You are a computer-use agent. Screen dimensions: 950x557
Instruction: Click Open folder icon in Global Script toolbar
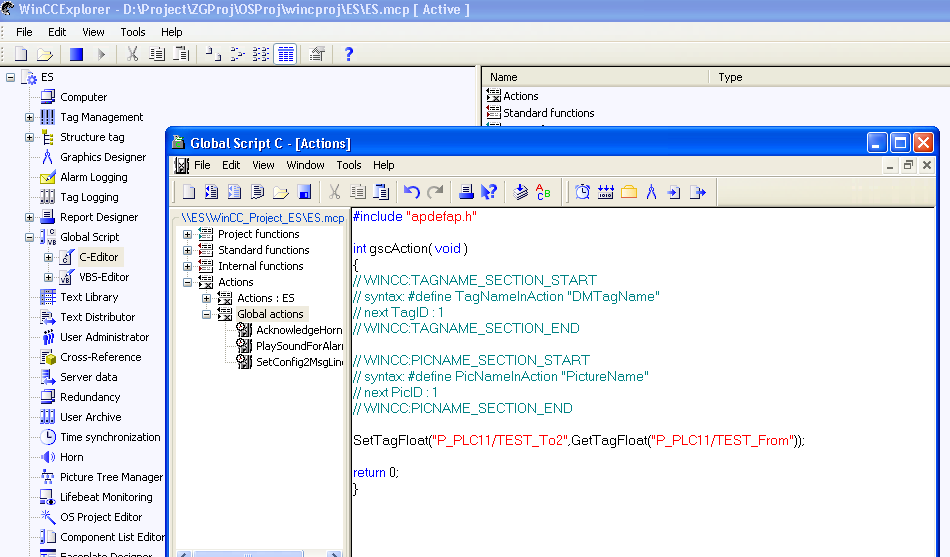click(x=281, y=192)
